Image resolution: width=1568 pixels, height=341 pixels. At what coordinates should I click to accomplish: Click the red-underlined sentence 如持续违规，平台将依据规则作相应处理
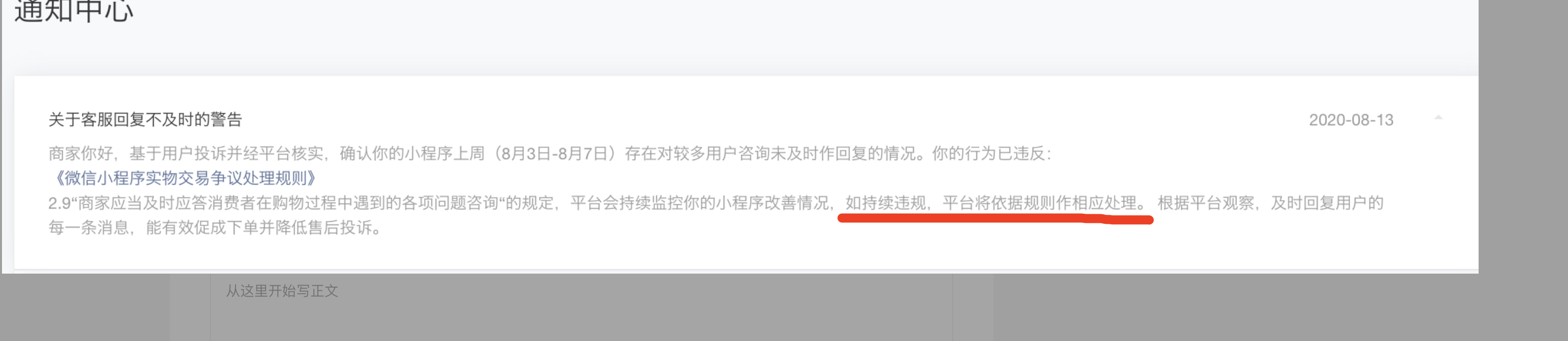tap(990, 203)
